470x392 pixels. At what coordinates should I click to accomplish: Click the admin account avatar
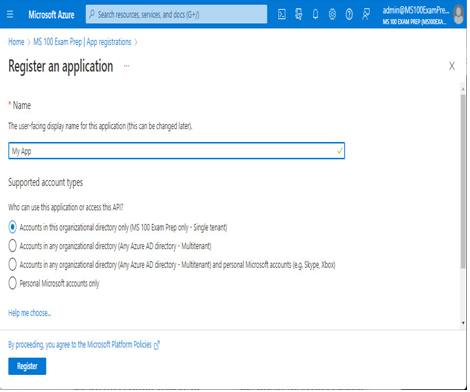point(459,15)
